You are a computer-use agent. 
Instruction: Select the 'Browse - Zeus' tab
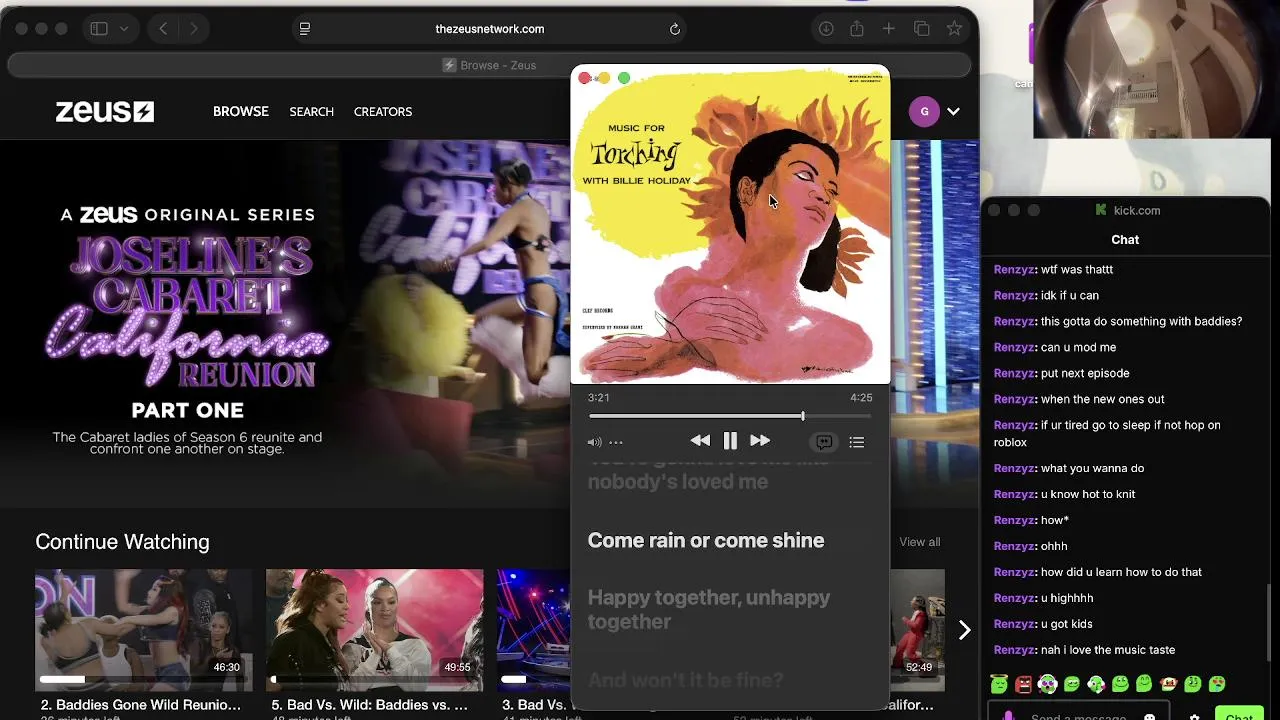489,65
